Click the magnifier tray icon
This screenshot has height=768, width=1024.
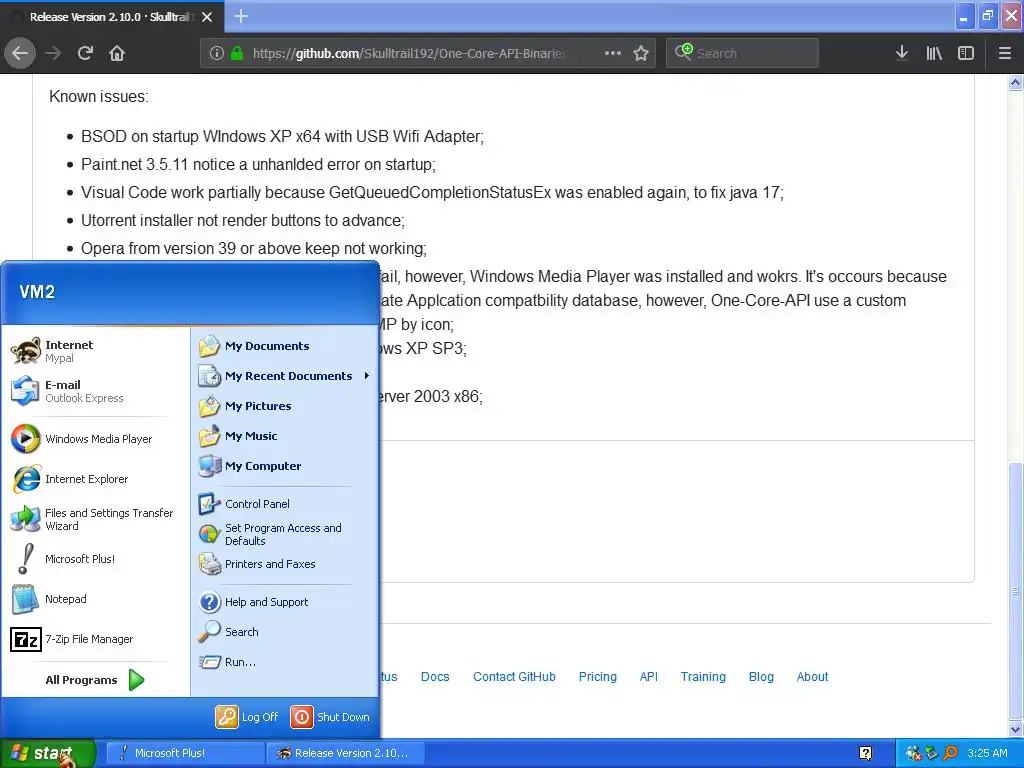tap(950, 754)
